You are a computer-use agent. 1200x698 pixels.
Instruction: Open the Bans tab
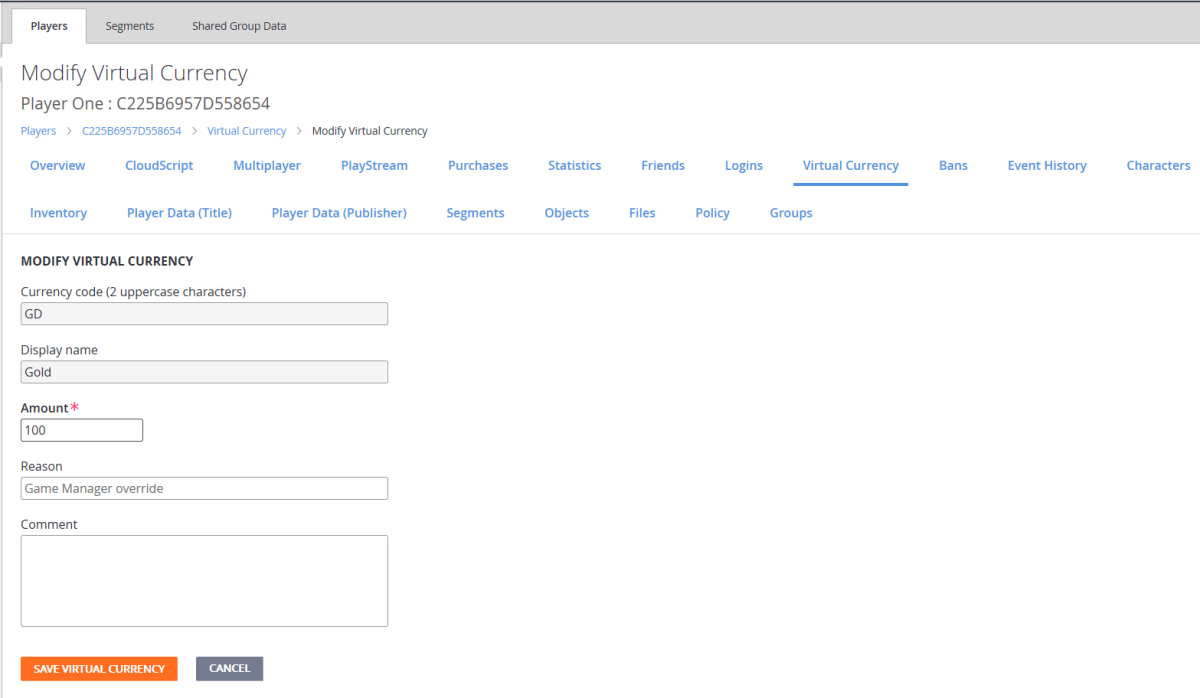pos(953,166)
